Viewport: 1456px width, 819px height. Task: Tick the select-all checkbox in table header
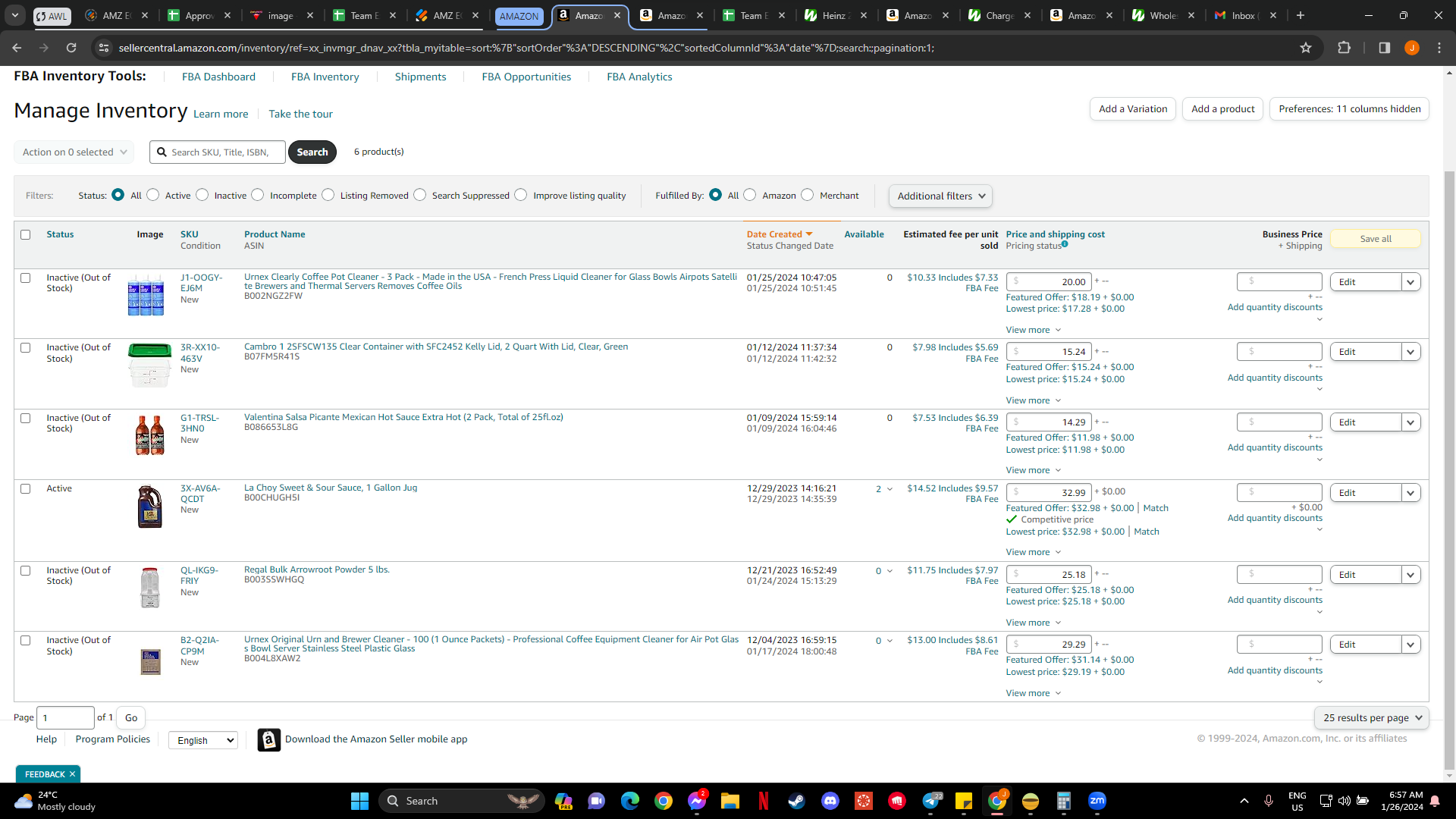pos(26,235)
